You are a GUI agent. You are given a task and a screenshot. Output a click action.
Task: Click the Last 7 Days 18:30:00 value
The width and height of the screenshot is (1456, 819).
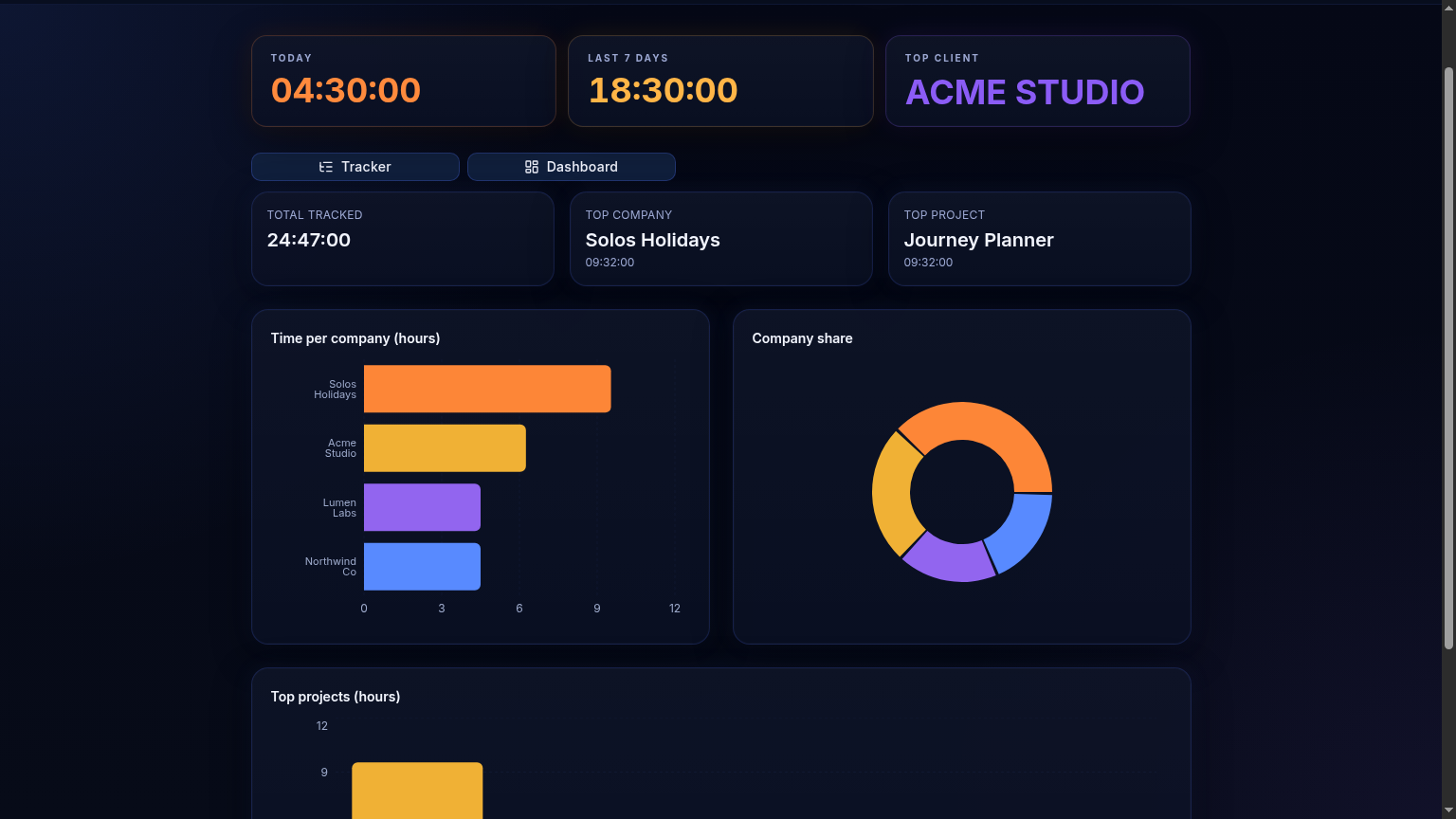pos(664,90)
